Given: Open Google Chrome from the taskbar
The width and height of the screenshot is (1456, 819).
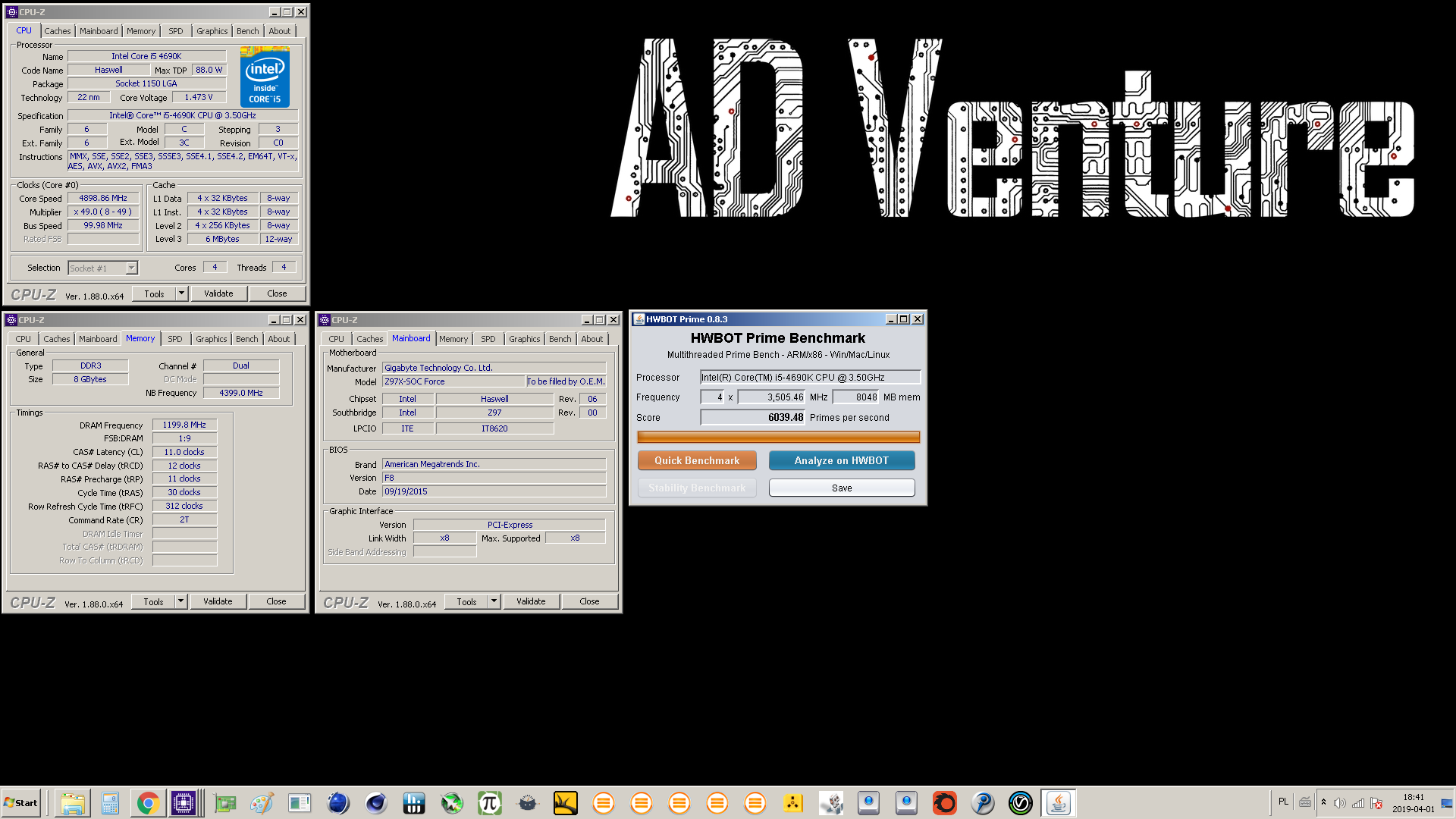Looking at the screenshot, I should [148, 803].
